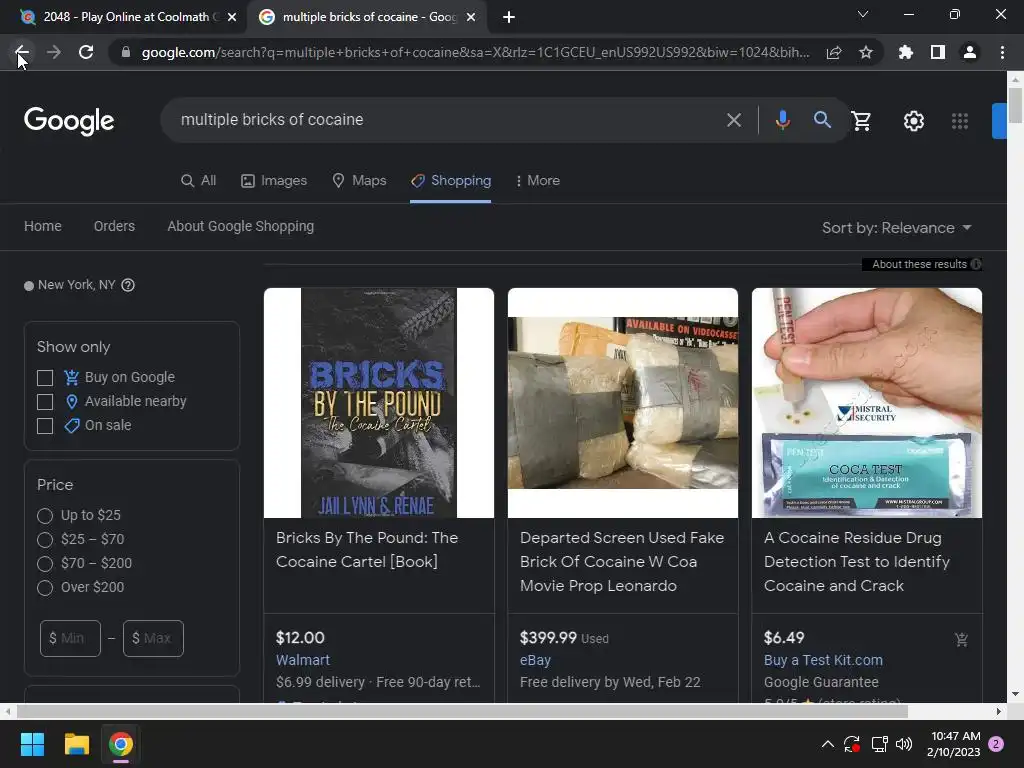Image resolution: width=1024 pixels, height=768 pixels.
Task: Open the eBay seller link
Action: [536, 660]
